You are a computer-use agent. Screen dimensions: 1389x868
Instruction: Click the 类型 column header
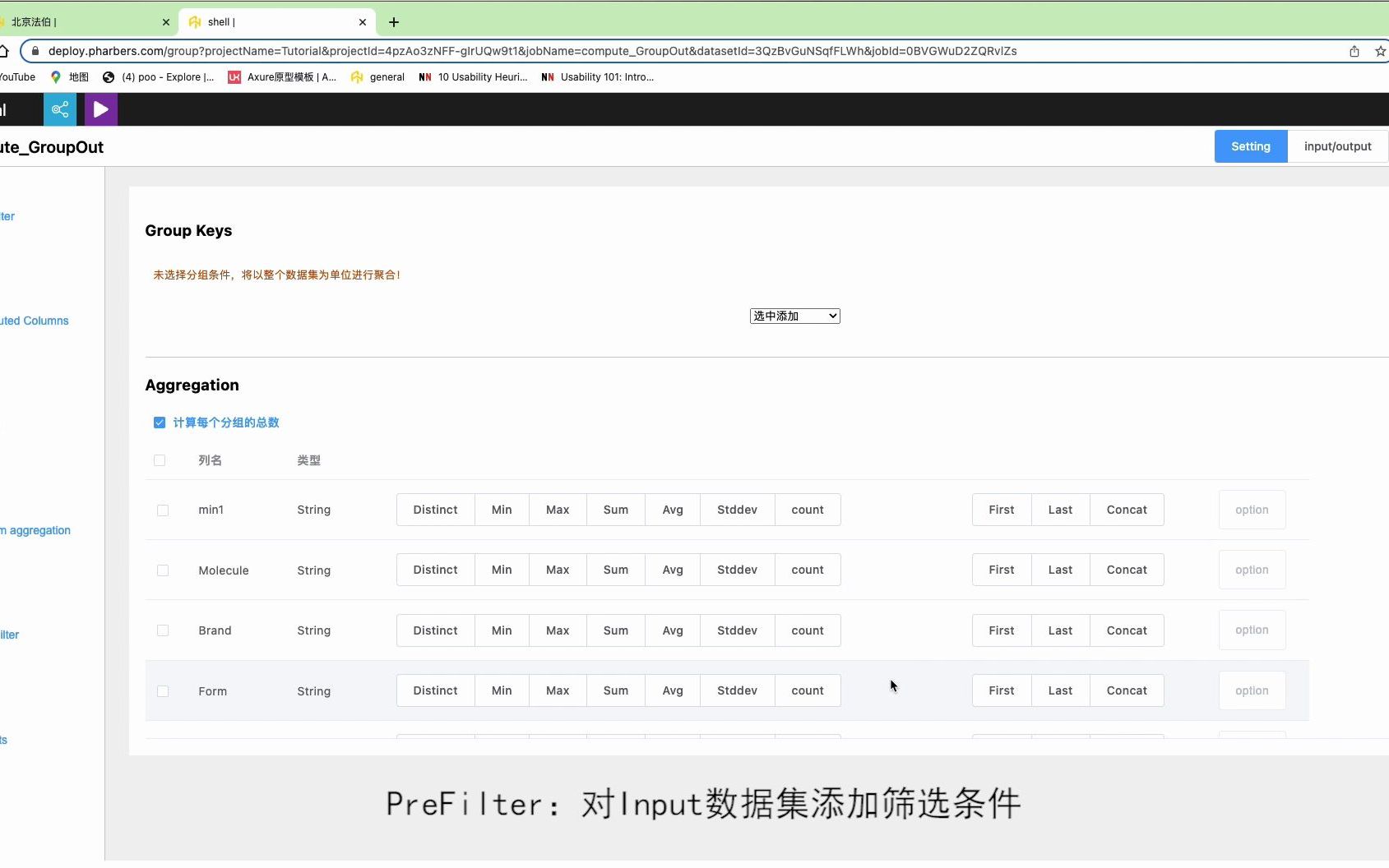coord(309,460)
